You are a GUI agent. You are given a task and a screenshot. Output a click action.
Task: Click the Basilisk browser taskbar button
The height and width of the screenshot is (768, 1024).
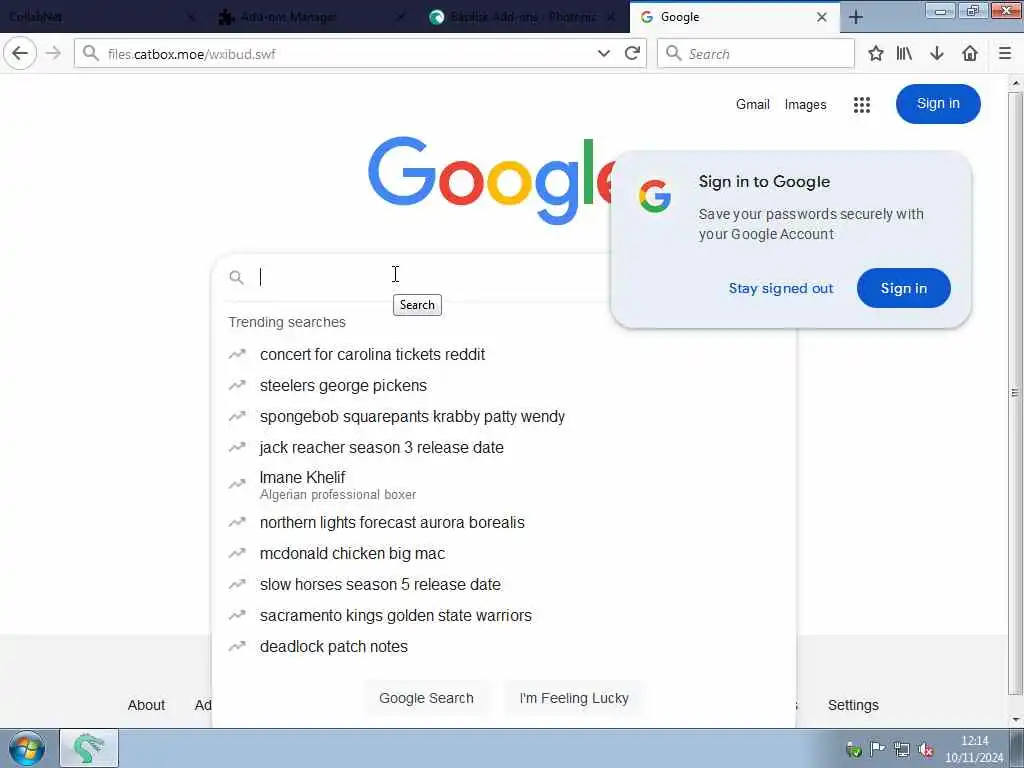pos(89,748)
